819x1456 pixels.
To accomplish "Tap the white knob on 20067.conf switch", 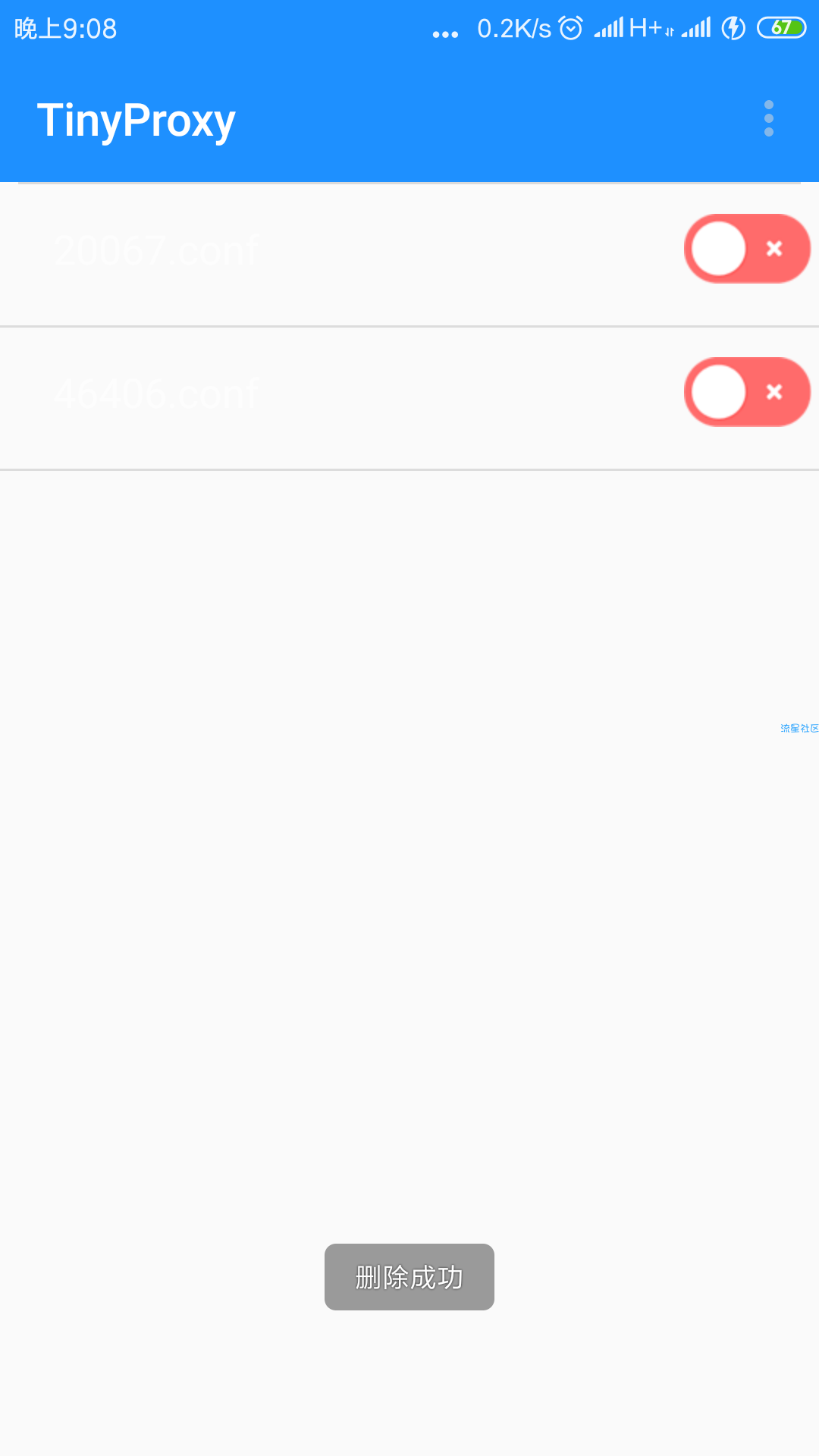I will [x=719, y=249].
